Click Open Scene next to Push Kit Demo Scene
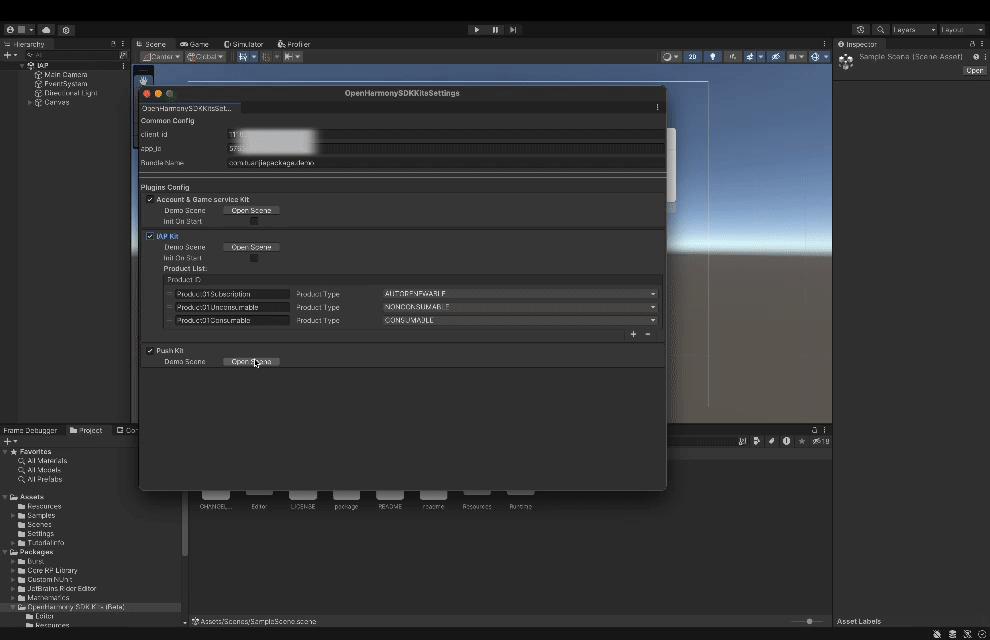The width and height of the screenshot is (990, 640). pyautogui.click(x=251, y=361)
